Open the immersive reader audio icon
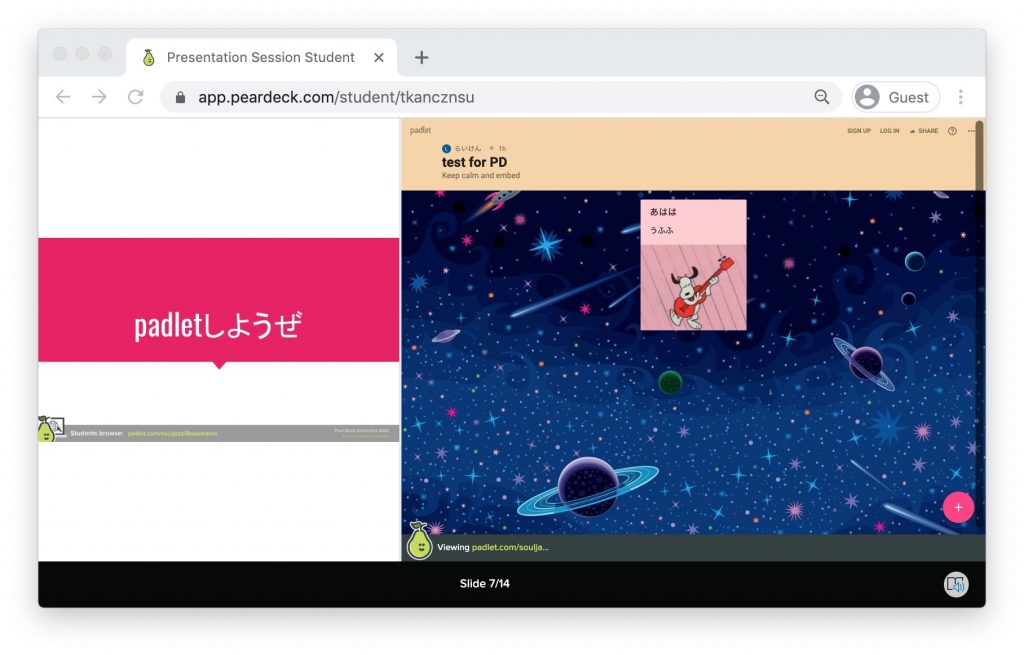The height and width of the screenshot is (655, 1024). tap(956, 585)
